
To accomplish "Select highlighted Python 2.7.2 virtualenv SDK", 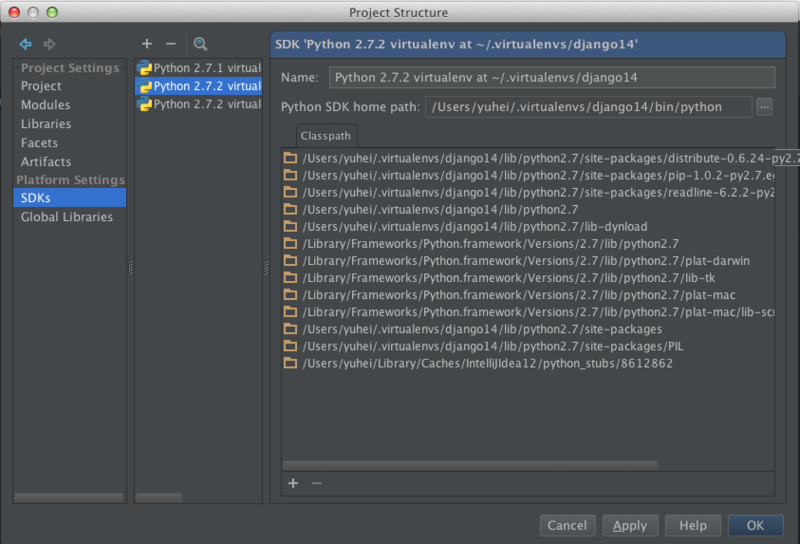I will coord(199,86).
